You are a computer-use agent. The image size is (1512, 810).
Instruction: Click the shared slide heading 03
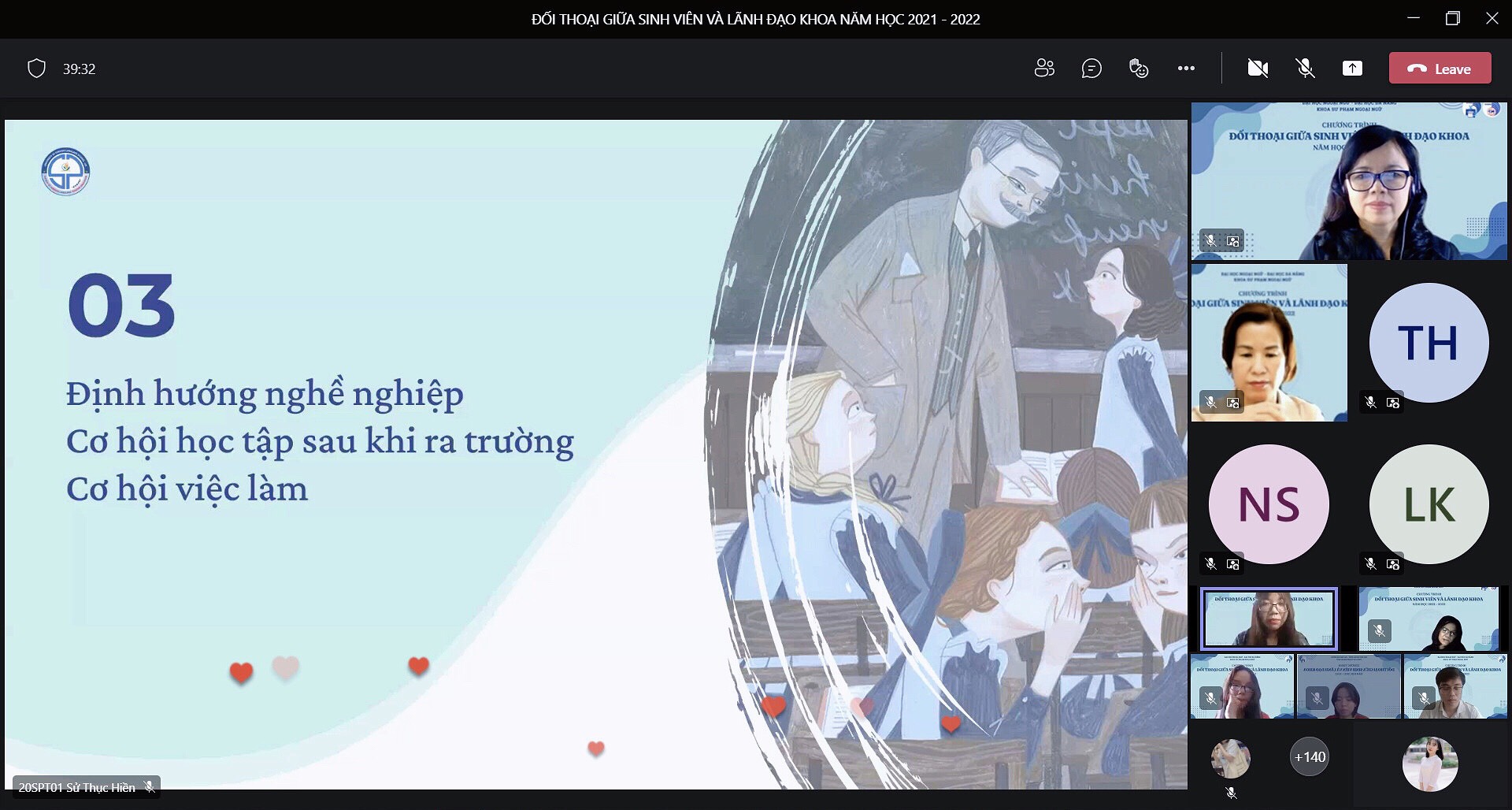pyautogui.click(x=121, y=306)
